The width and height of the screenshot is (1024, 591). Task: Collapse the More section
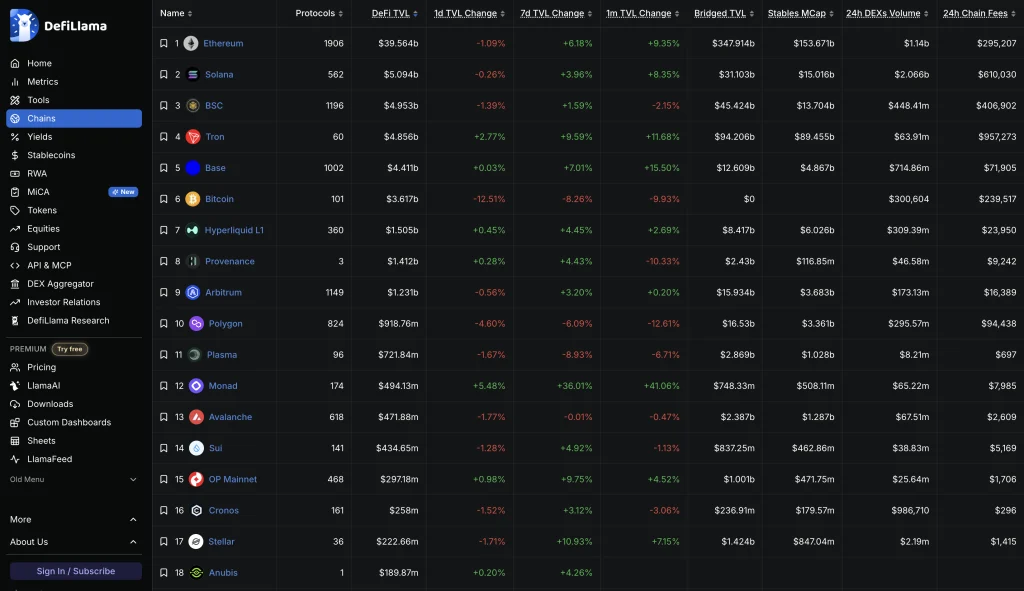tap(74, 519)
